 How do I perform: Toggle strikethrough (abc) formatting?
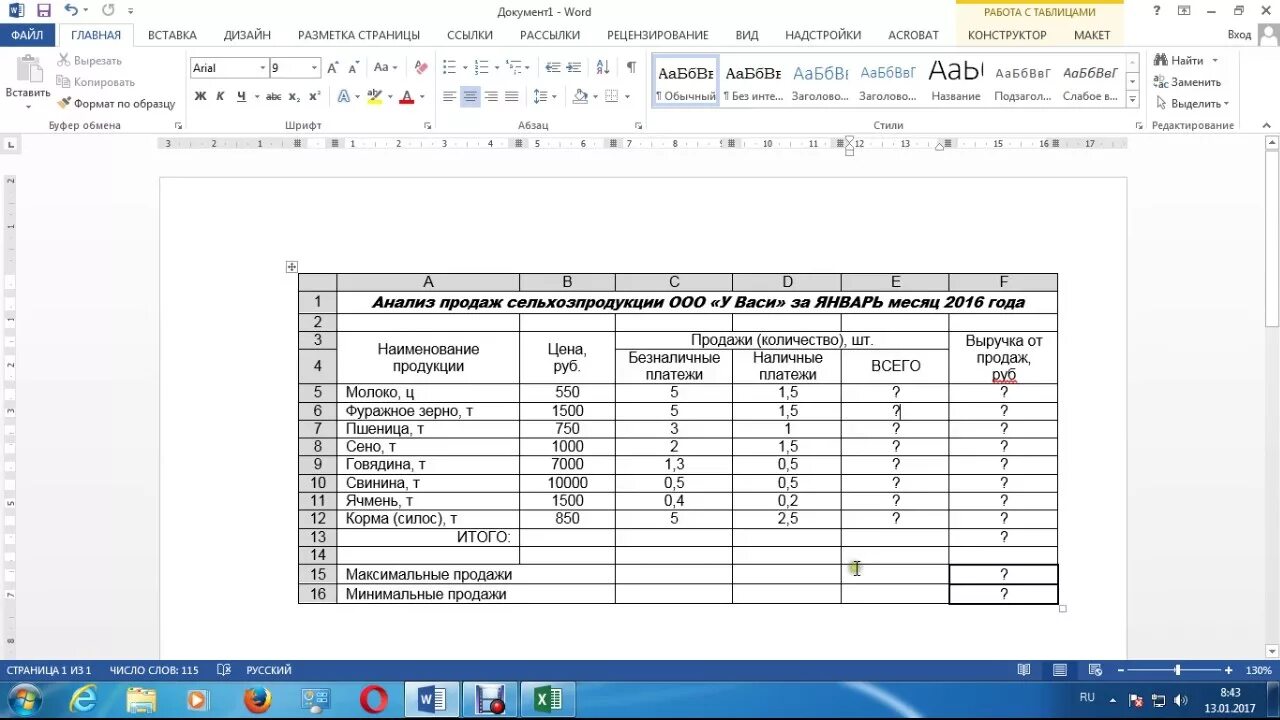275,97
